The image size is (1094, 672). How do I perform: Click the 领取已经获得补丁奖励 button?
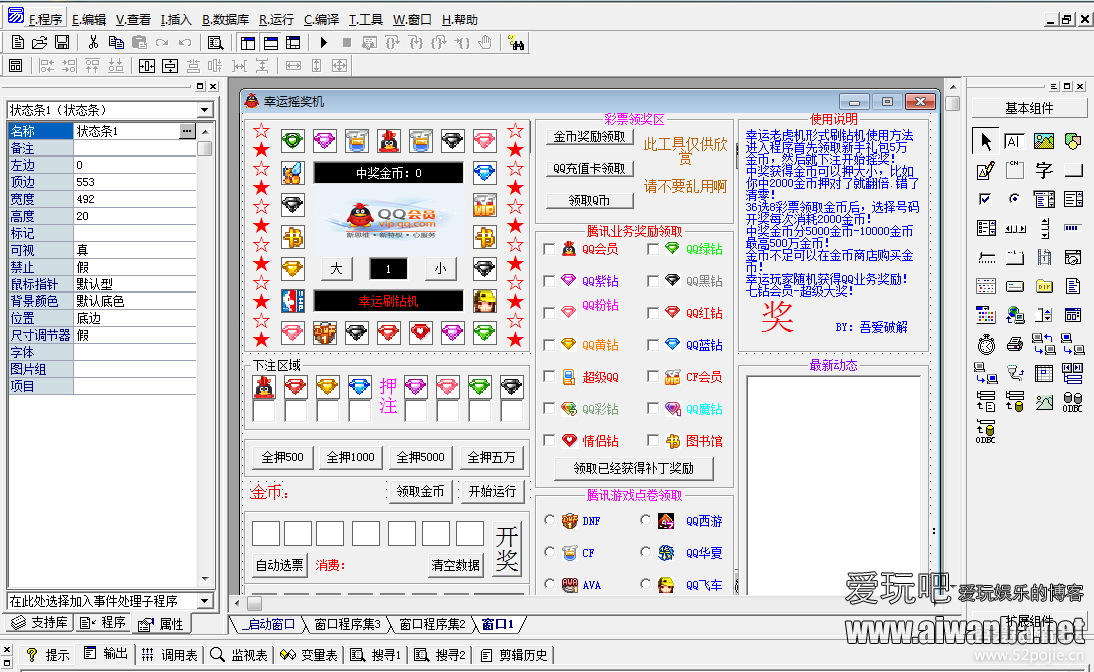[634, 468]
